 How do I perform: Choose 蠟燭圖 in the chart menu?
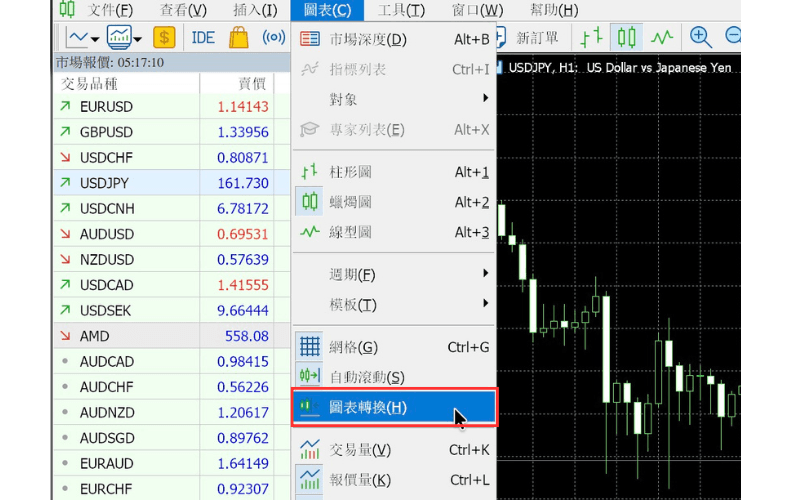(x=394, y=202)
